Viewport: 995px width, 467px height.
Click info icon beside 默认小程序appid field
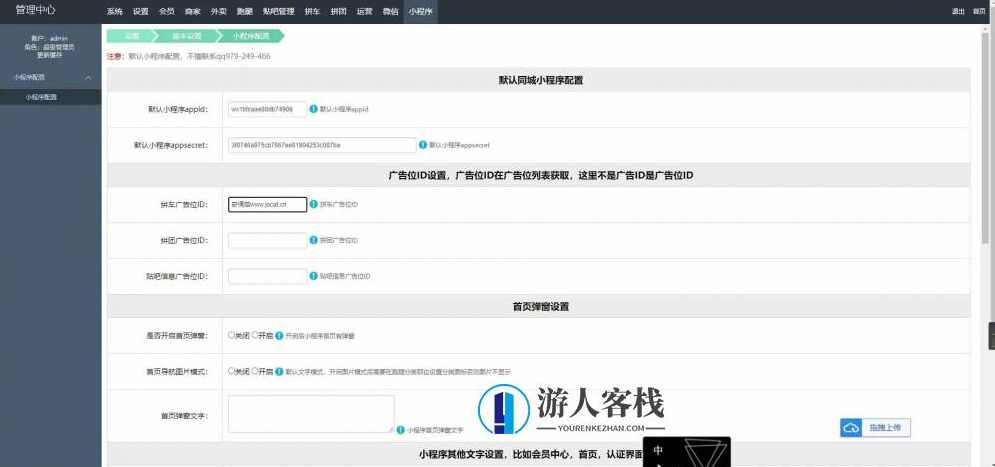tap(313, 109)
